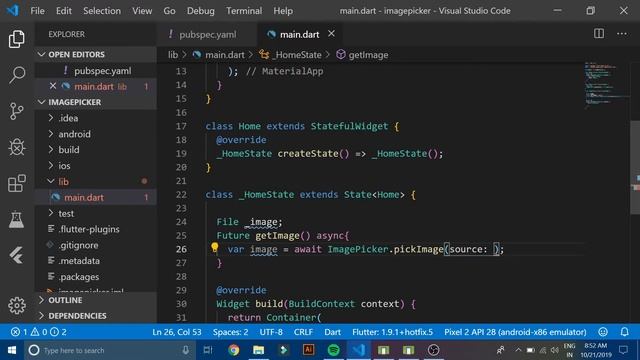This screenshot has width=640, height=360.
Task: Change UTF-8 encoding in status bar
Action: point(271,332)
